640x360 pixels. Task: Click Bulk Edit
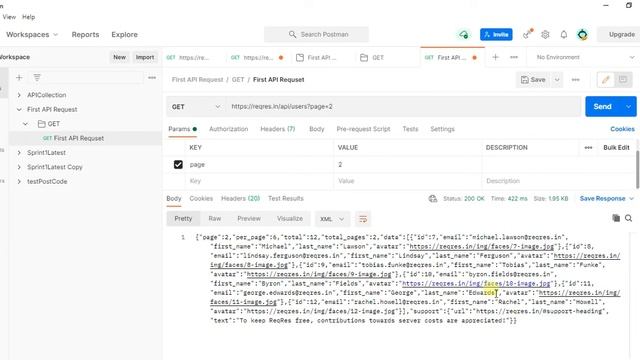click(x=616, y=148)
